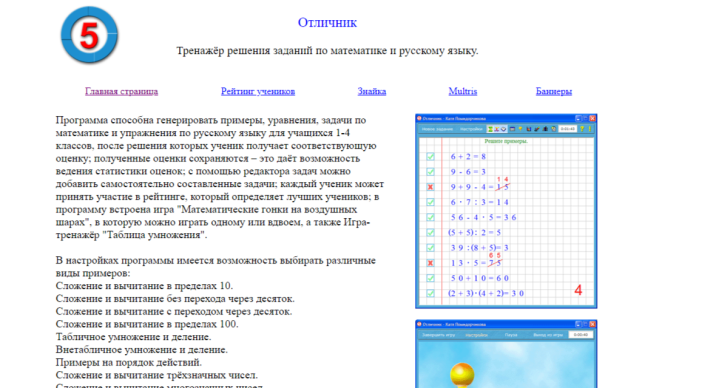Click 'Настройки' in the first screenshot toolbar
The width and height of the screenshot is (713, 388).
tap(471, 129)
